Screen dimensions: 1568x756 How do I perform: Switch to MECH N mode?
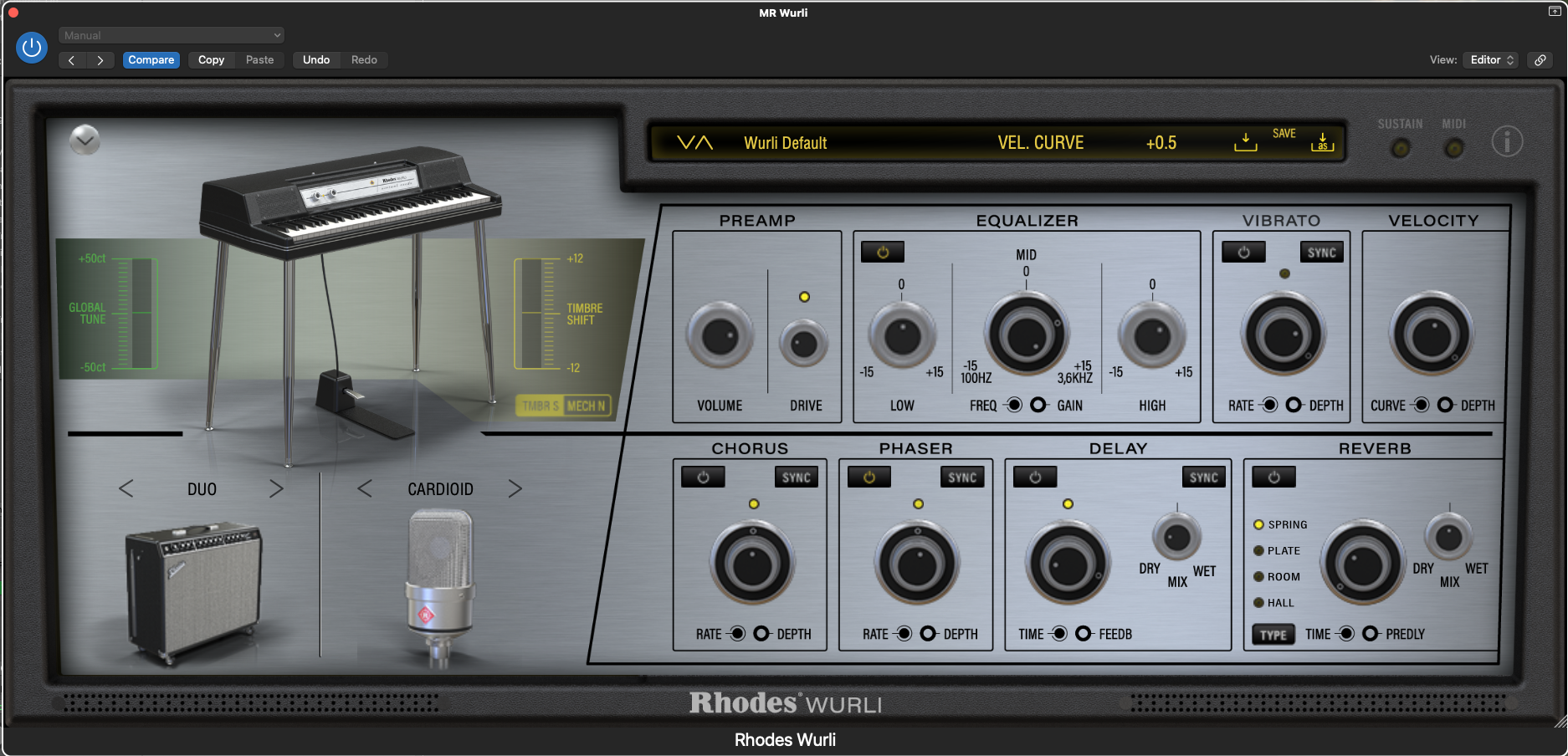coord(587,406)
